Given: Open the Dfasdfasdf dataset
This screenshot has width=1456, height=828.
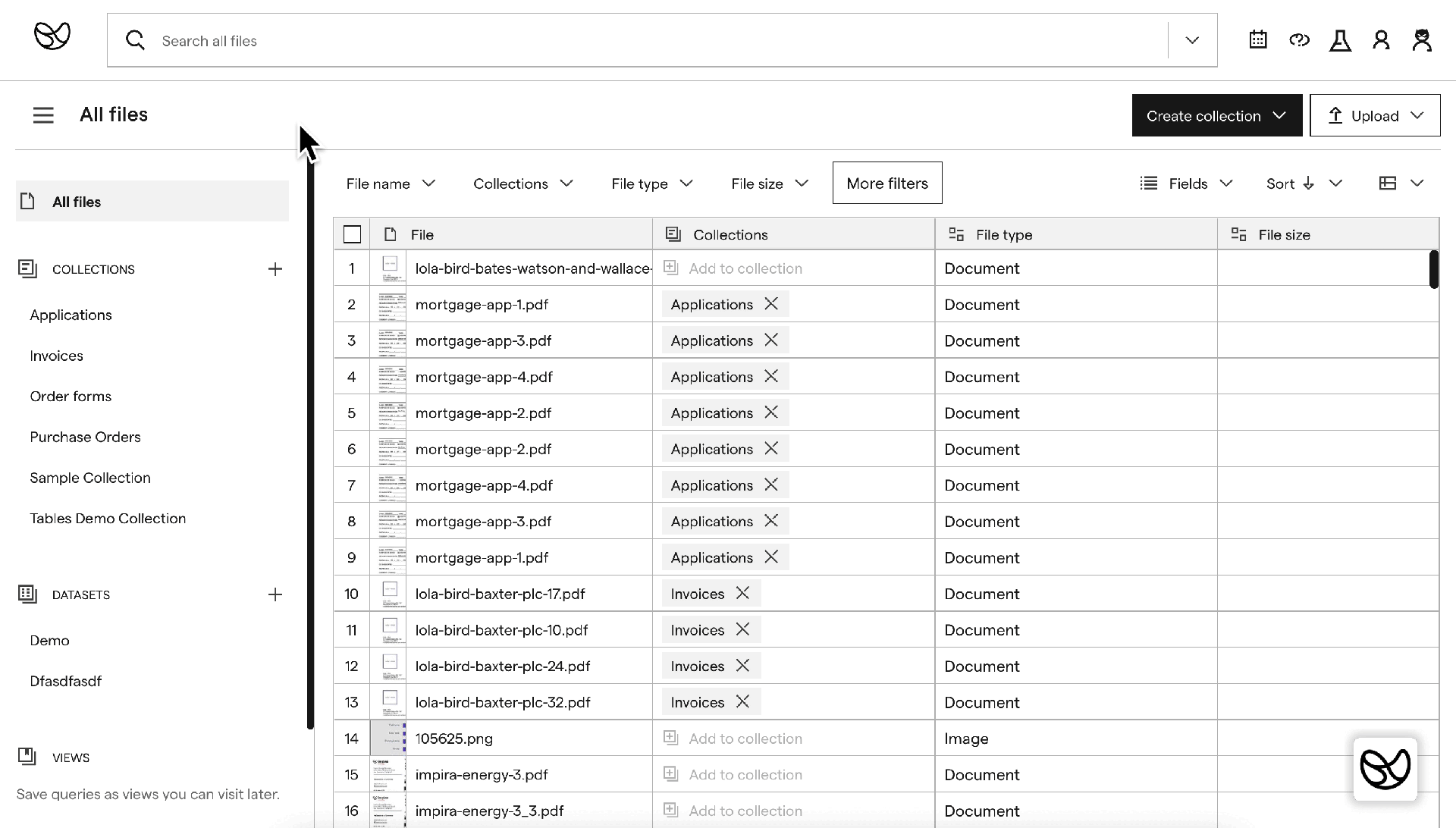Looking at the screenshot, I should 65,682.
